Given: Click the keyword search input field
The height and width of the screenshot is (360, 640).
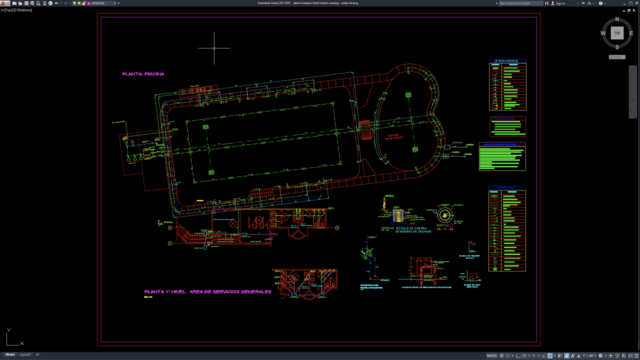Looking at the screenshot, I should (x=521, y=3).
